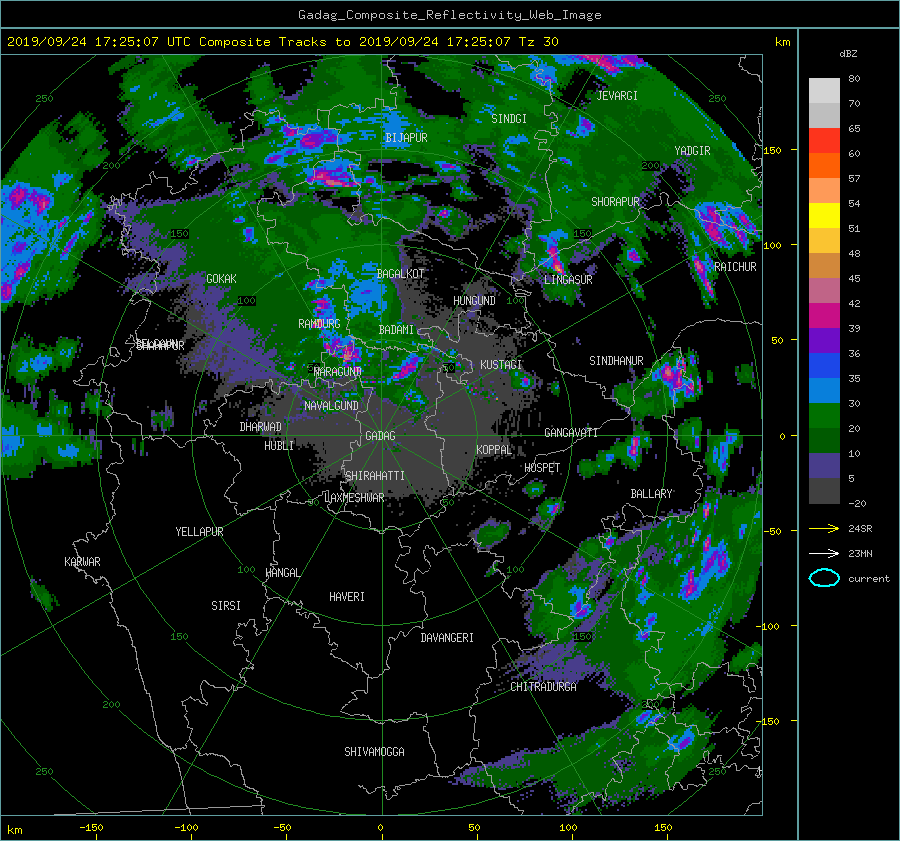Click the KUSTAGI city label
The image size is (900, 841).
[501, 365]
